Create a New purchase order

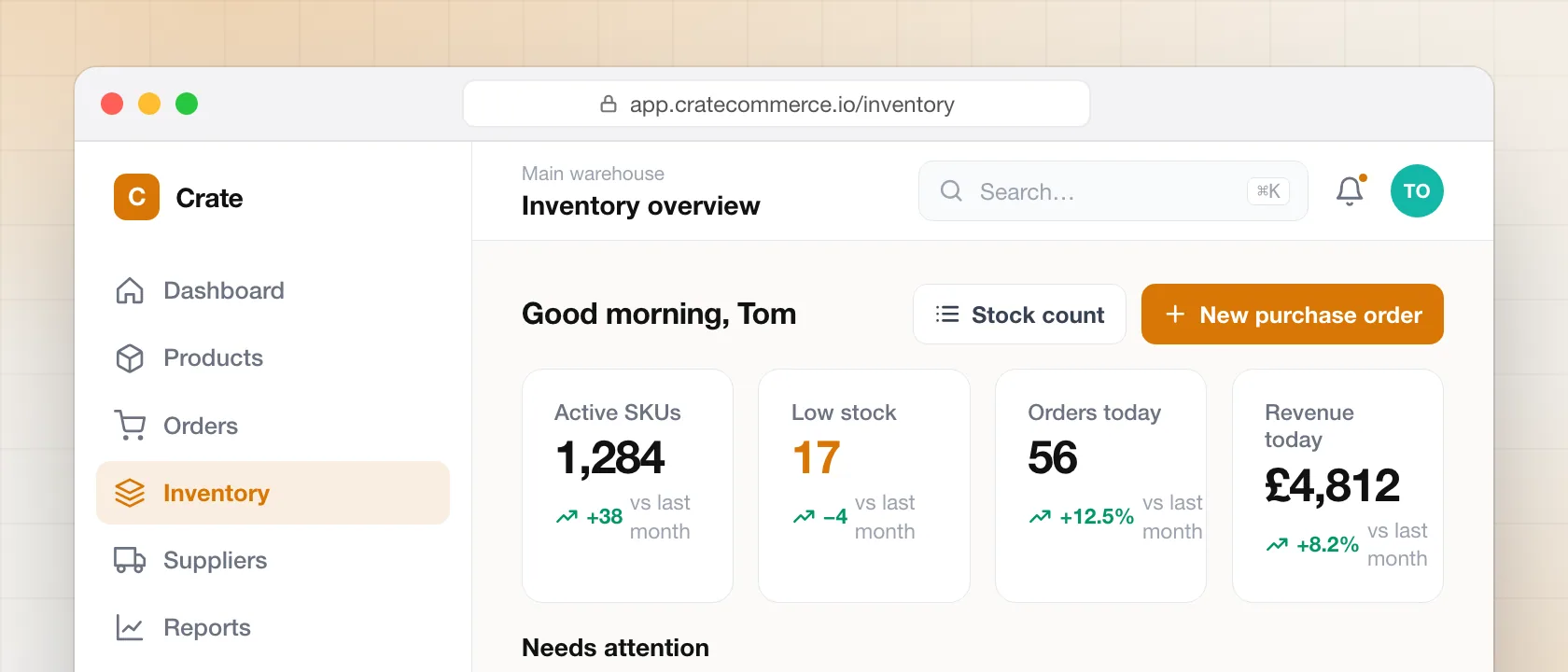coord(1293,315)
